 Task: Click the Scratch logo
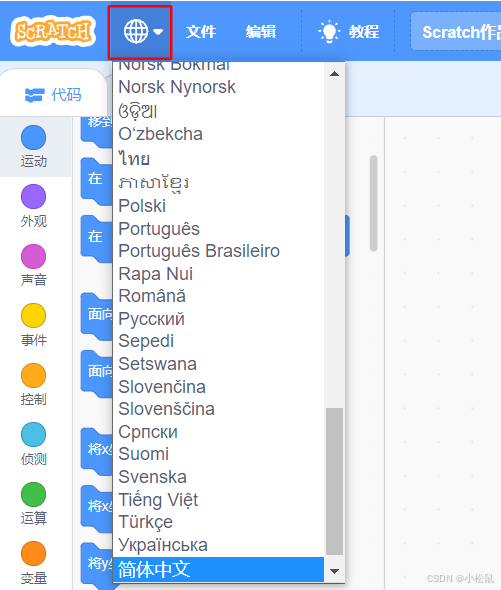(53, 31)
